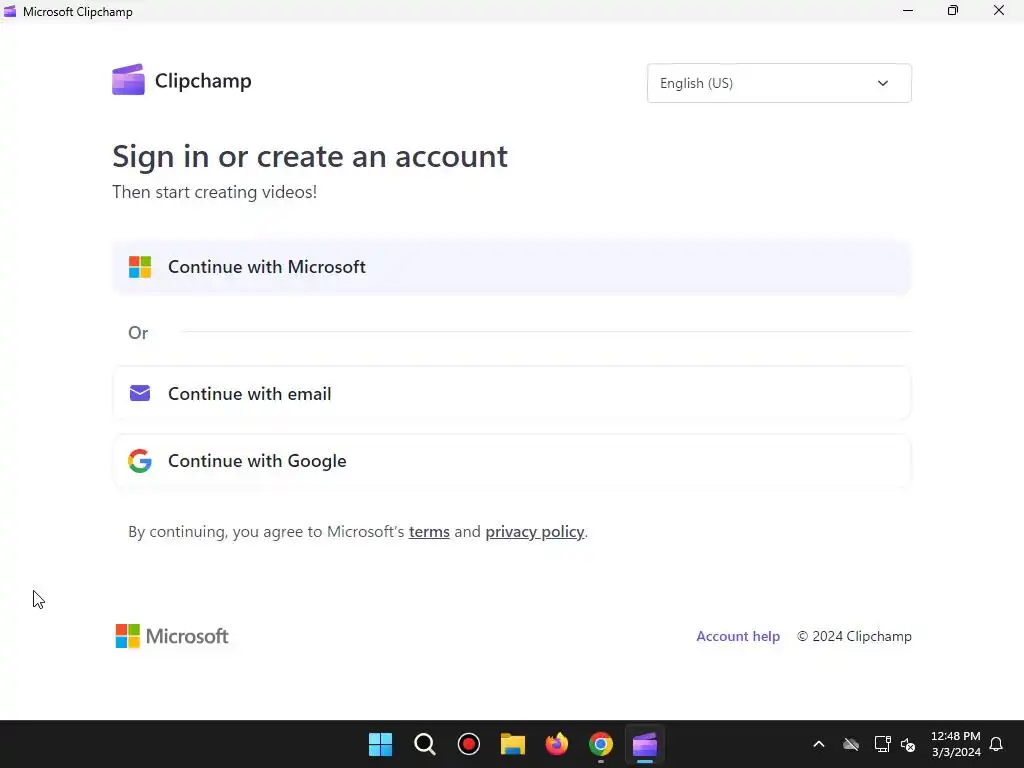Open the Account help link
The image size is (1024, 768).
pos(738,636)
